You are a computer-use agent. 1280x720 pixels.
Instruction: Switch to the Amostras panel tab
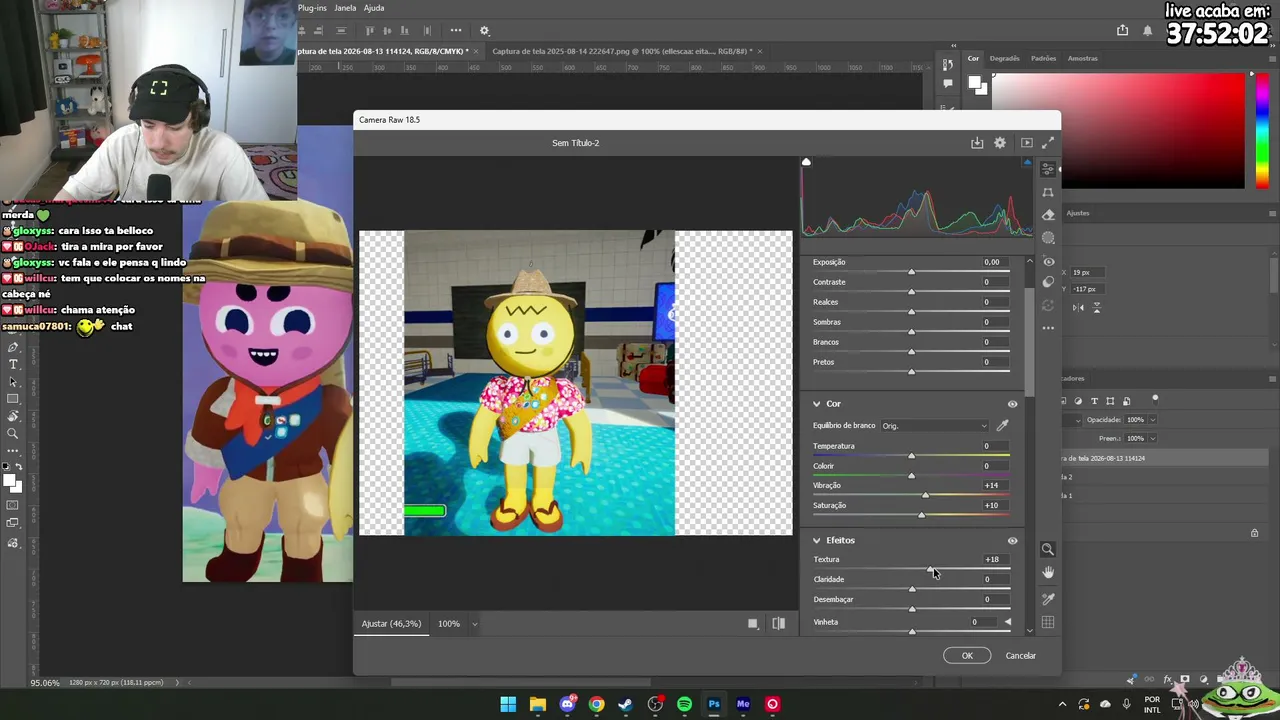coord(1083,59)
